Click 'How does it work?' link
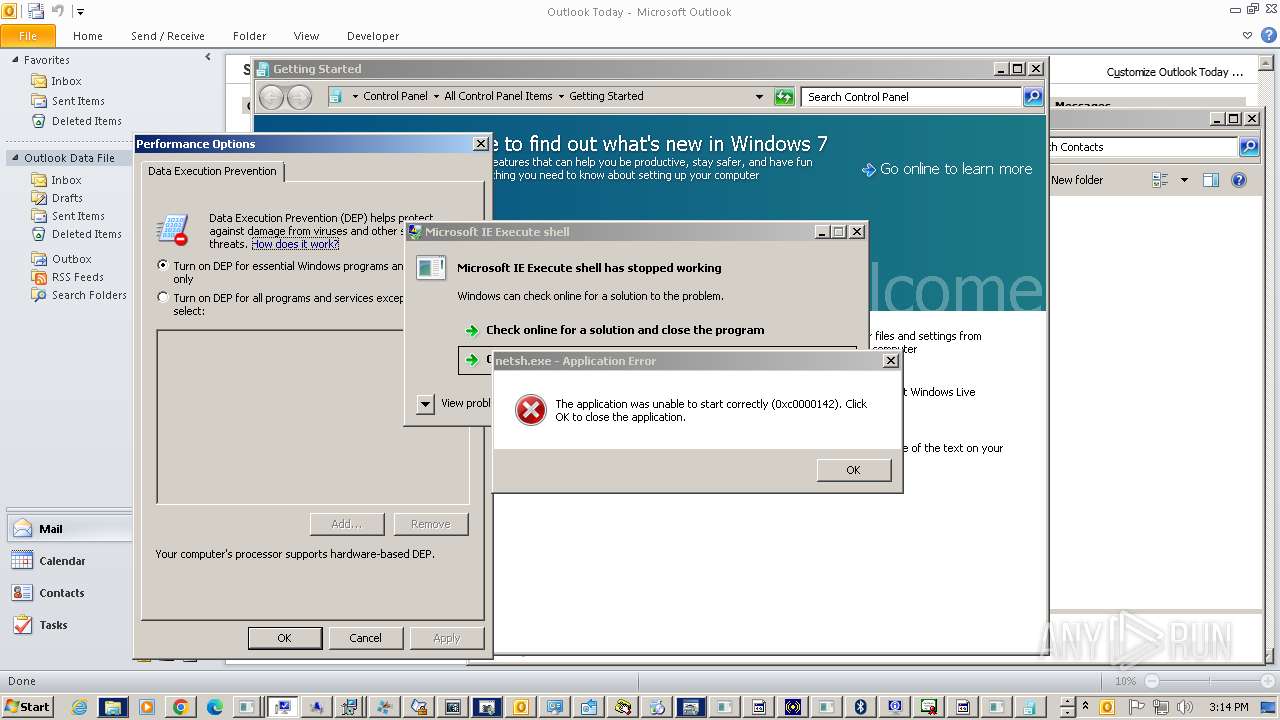The image size is (1280, 720). [295, 244]
